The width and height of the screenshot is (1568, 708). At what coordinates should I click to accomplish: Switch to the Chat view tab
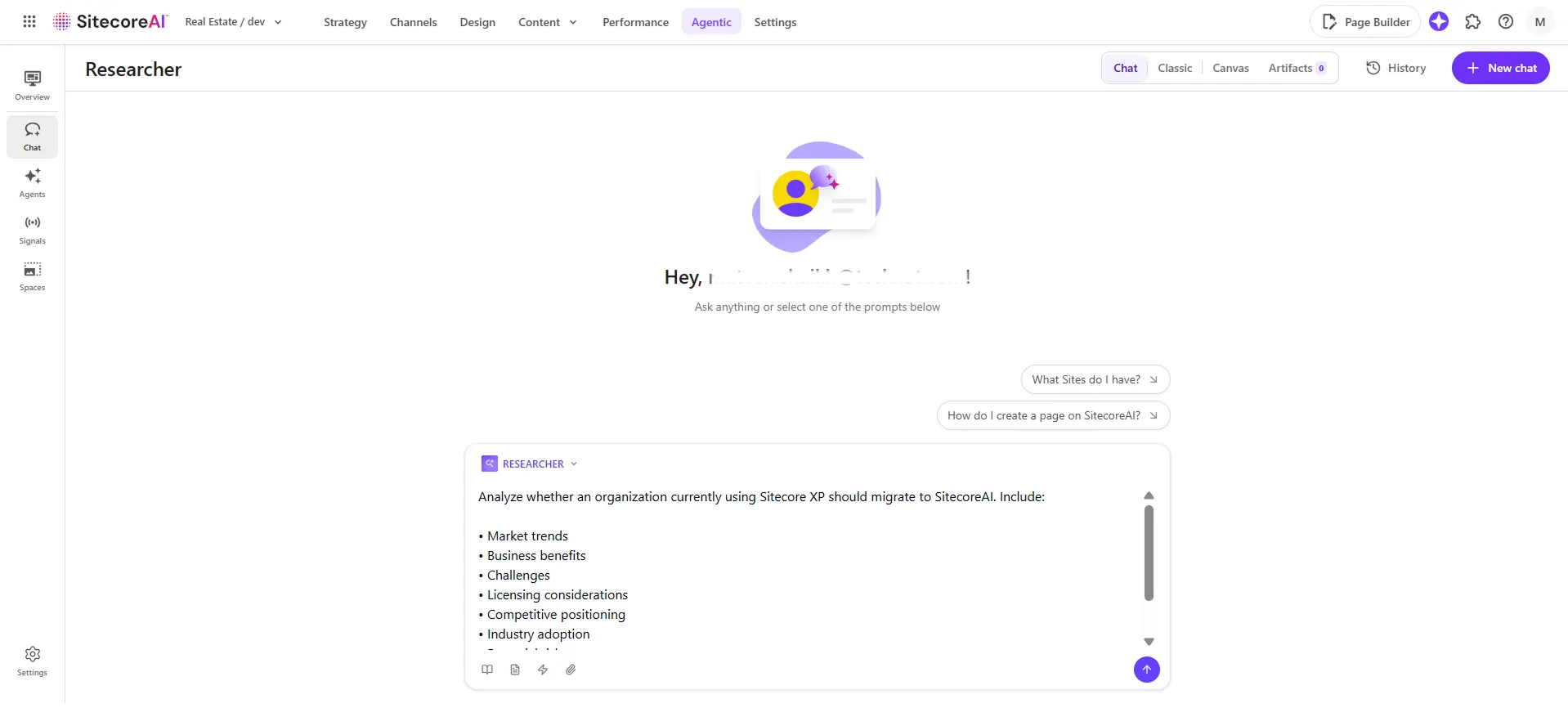pos(1125,68)
